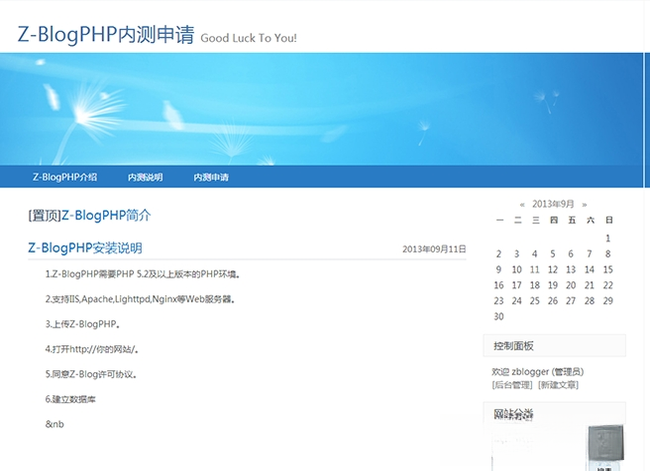Viewport: 650px width, 471px height.
Task: Select calendar day 5
Action: point(553,254)
